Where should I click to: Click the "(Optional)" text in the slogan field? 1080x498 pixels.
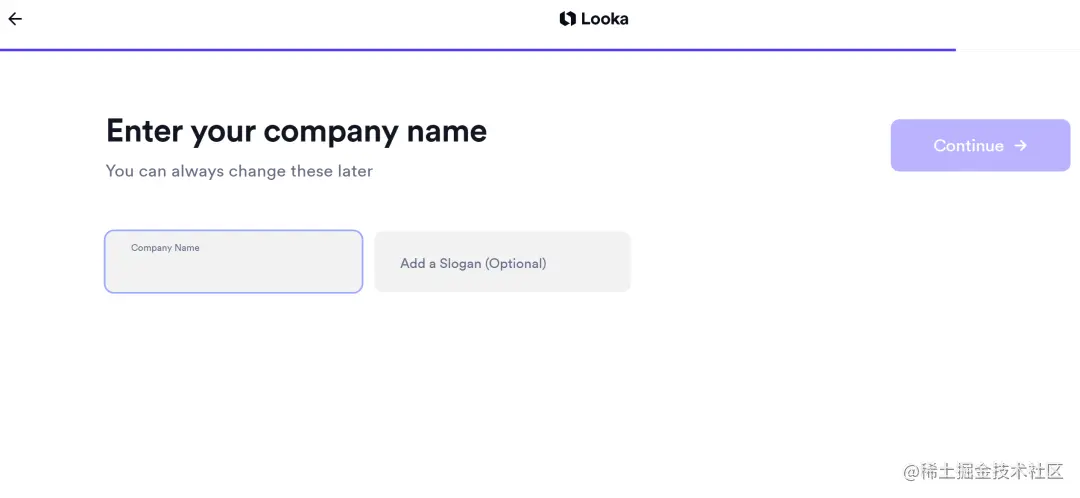(x=515, y=263)
